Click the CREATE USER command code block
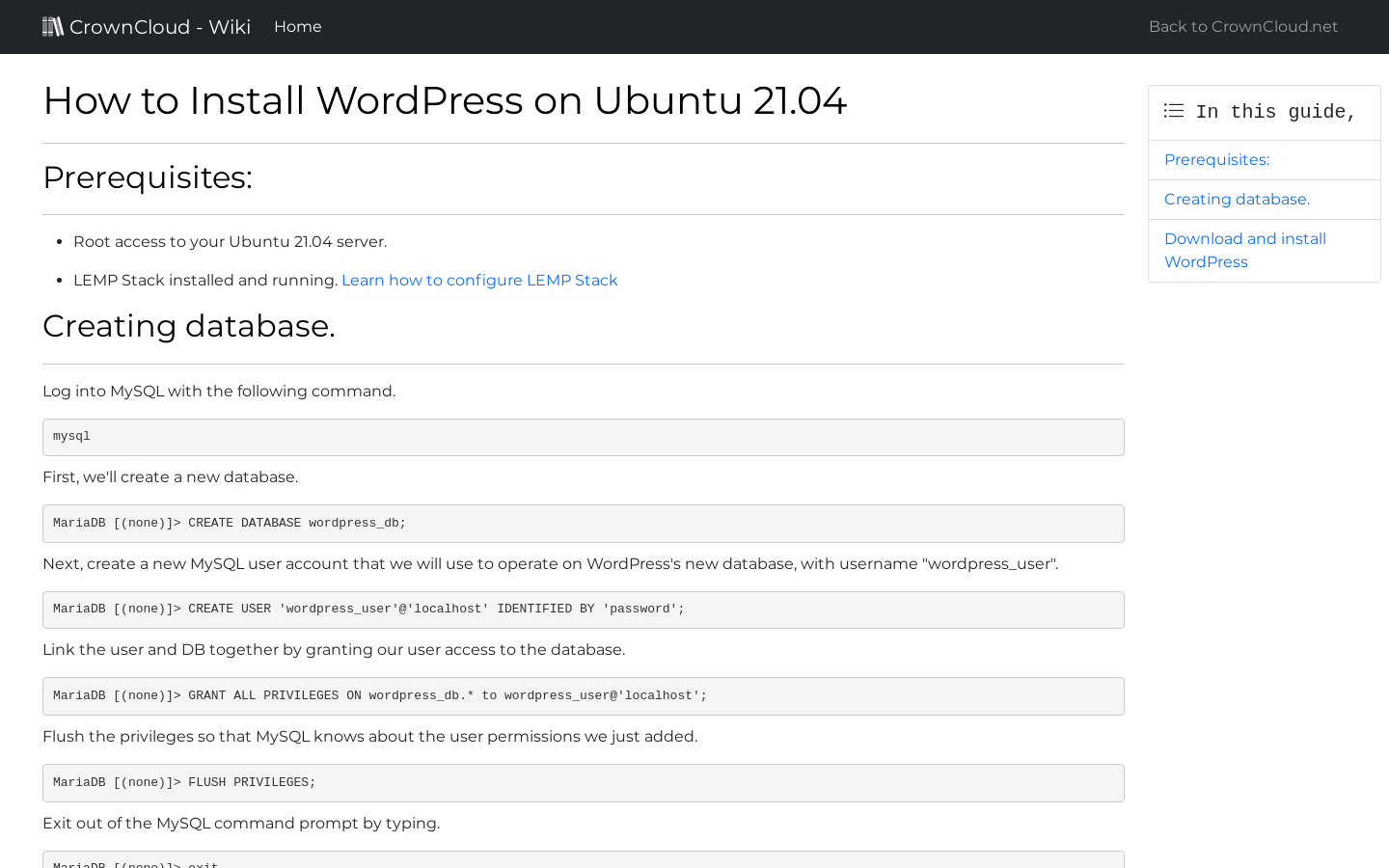Screen dimensions: 1389x868 tap(583, 610)
